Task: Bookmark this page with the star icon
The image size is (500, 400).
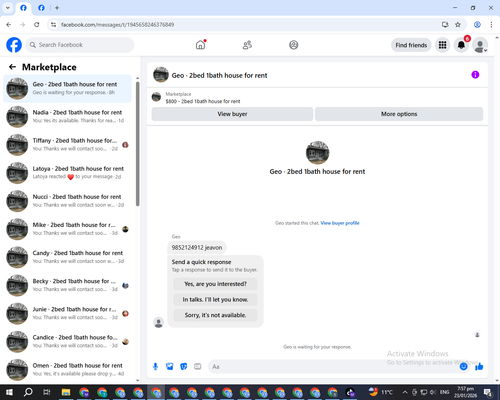Action: [x=458, y=25]
